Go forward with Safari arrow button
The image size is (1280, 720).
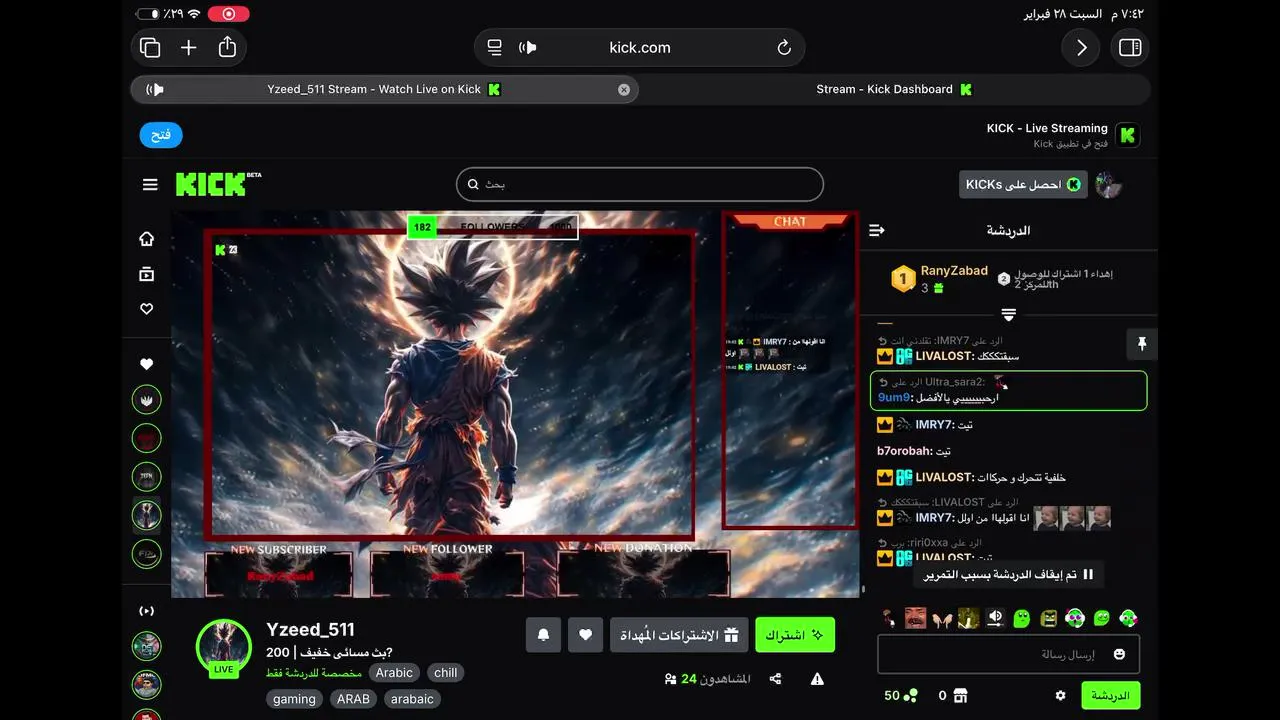(1081, 47)
